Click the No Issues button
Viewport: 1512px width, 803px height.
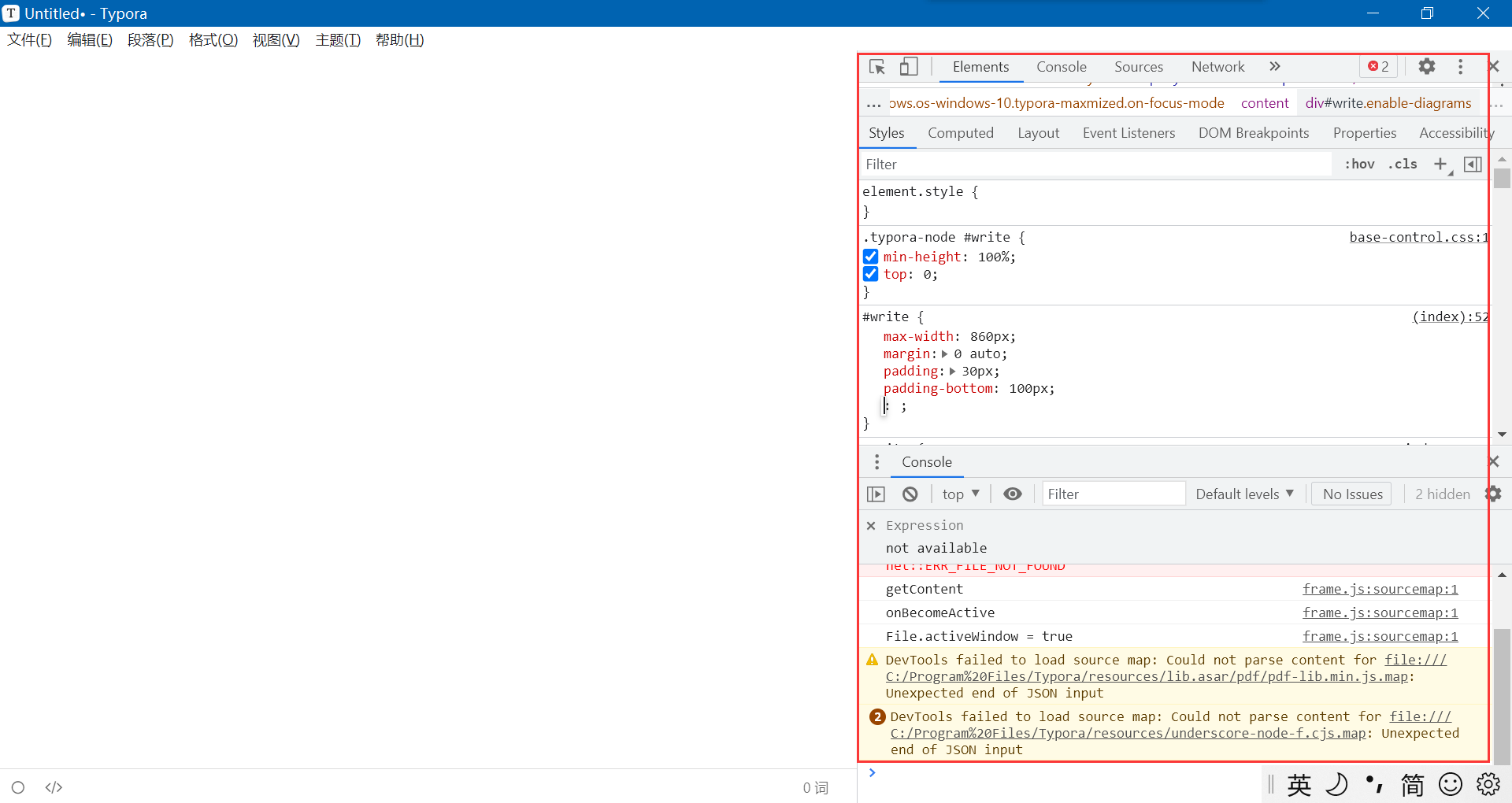pos(1352,494)
